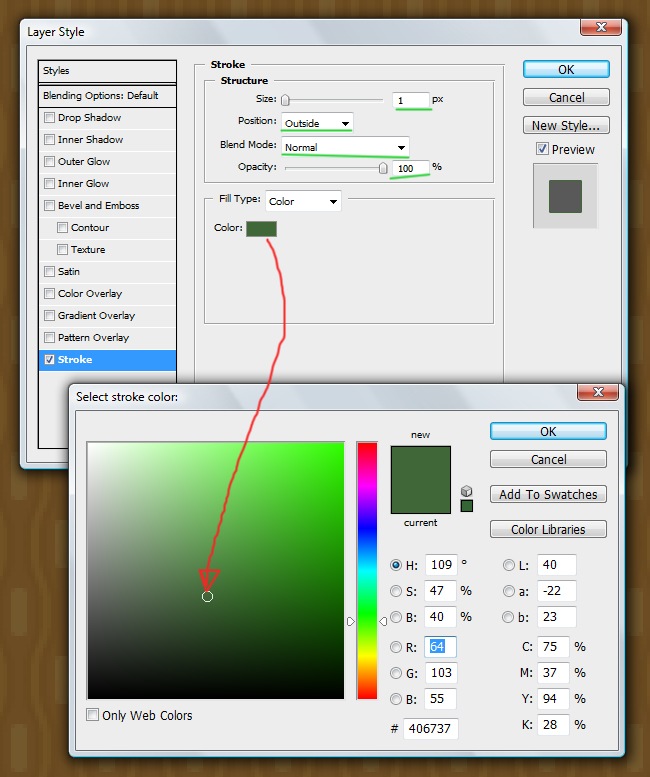Select the Saturation radio button
The height and width of the screenshot is (777, 650).
[x=397, y=591]
